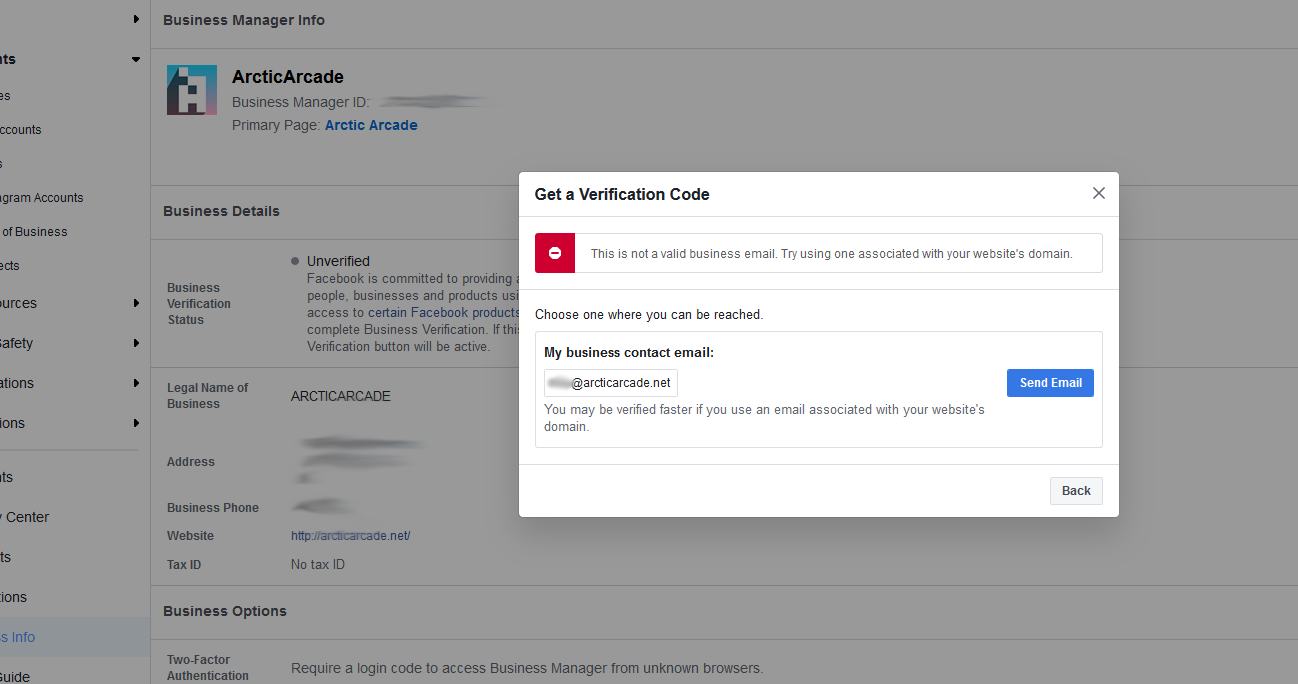Click the Business Details heading
Viewport: 1298px width, 684px height.
(221, 211)
